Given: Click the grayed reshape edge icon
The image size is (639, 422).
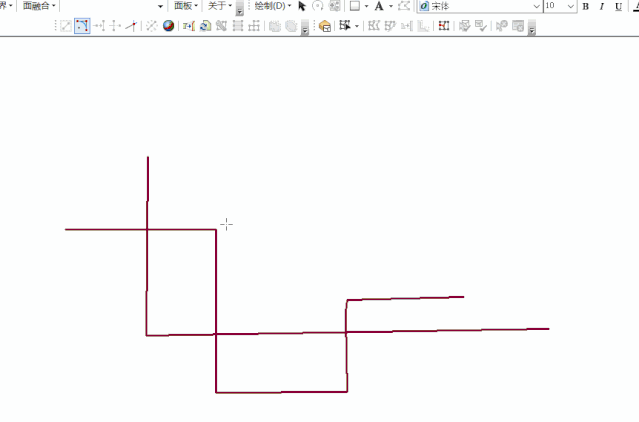Looking at the screenshot, I should [x=390, y=26].
